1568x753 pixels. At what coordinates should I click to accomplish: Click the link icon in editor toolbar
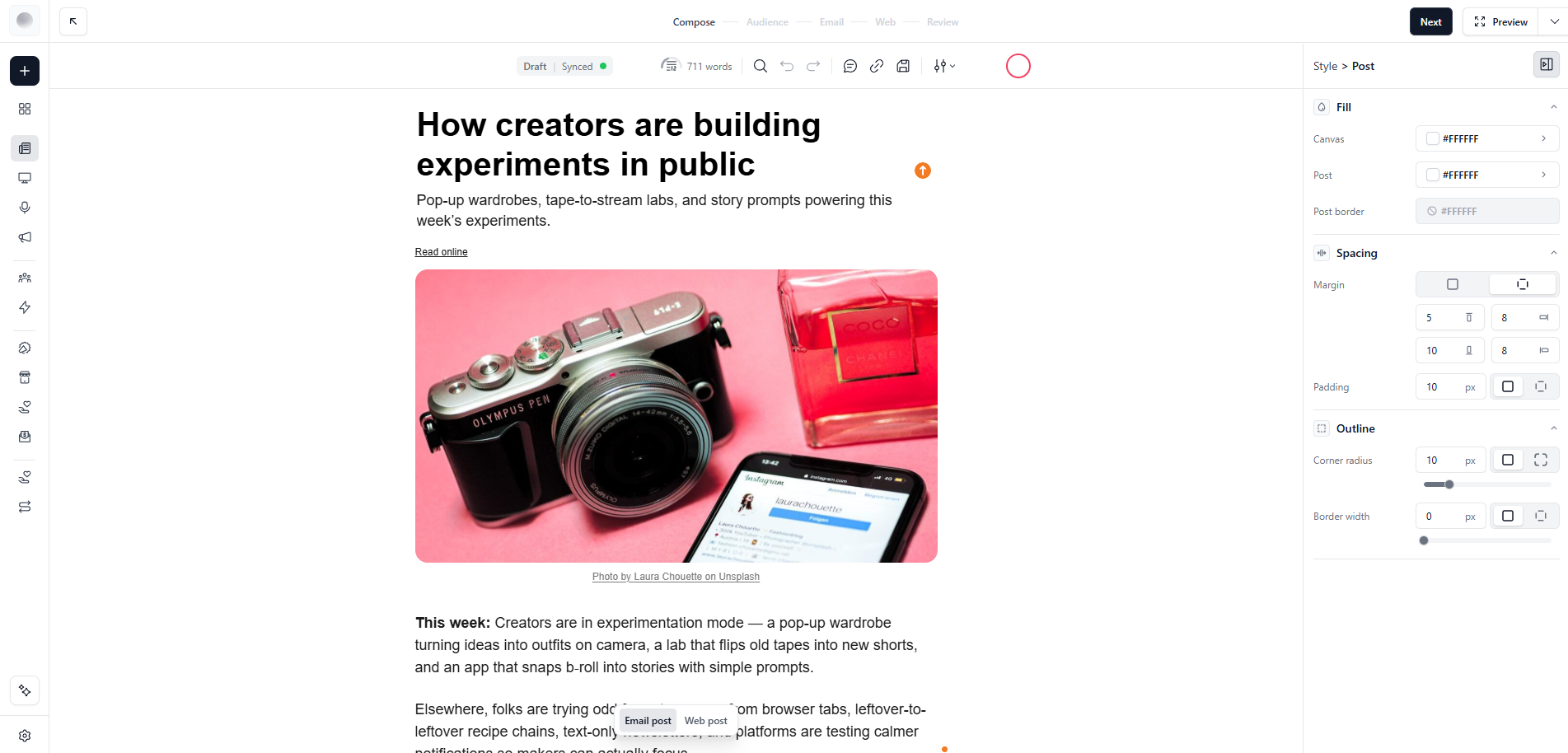(877, 66)
